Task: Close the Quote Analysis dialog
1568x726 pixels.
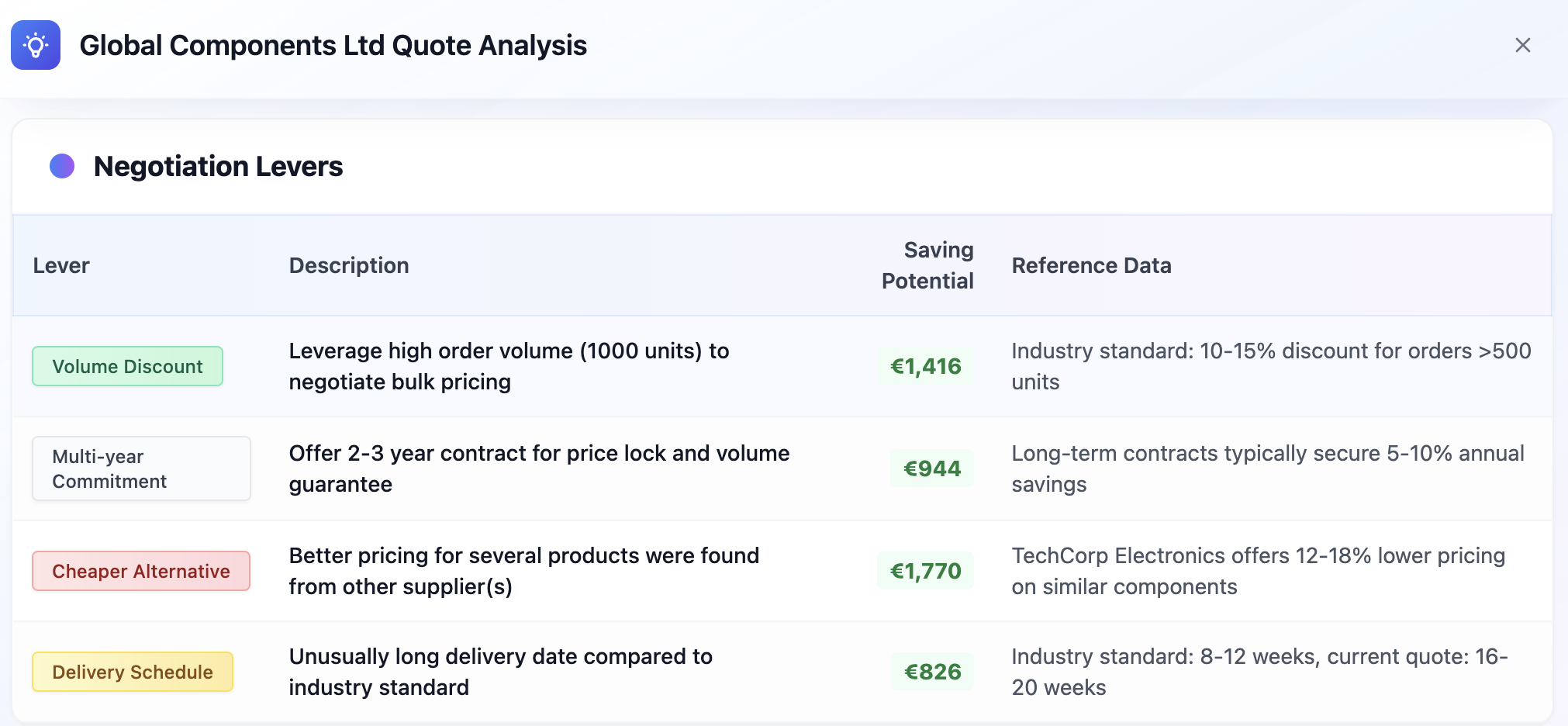Action: click(1522, 45)
